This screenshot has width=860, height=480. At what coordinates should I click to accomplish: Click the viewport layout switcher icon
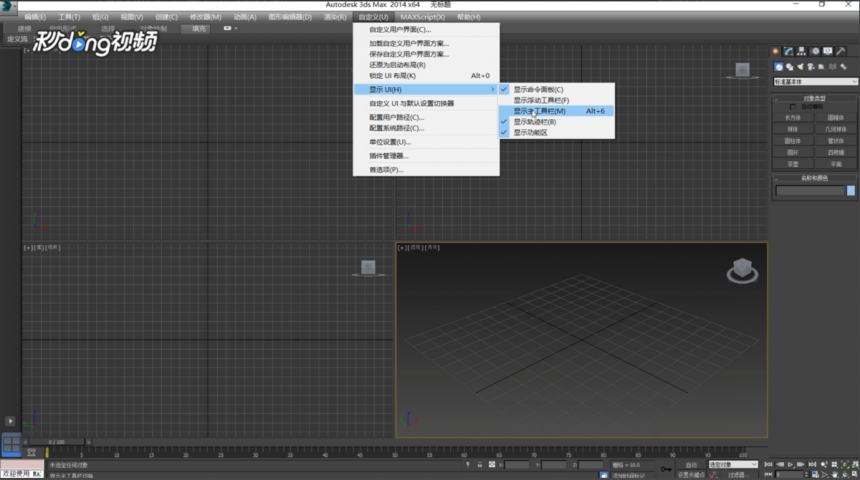coord(11,444)
